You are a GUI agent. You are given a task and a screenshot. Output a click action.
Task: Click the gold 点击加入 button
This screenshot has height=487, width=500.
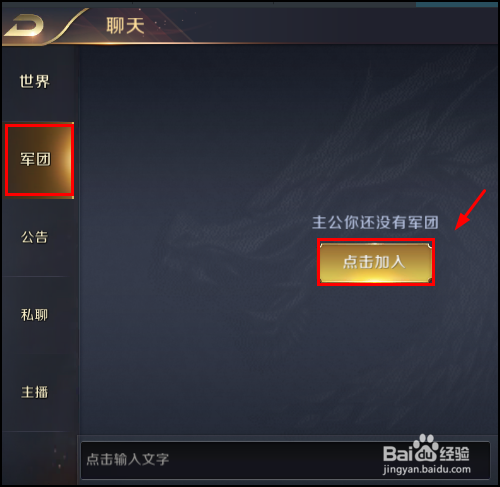pyautogui.click(x=376, y=262)
